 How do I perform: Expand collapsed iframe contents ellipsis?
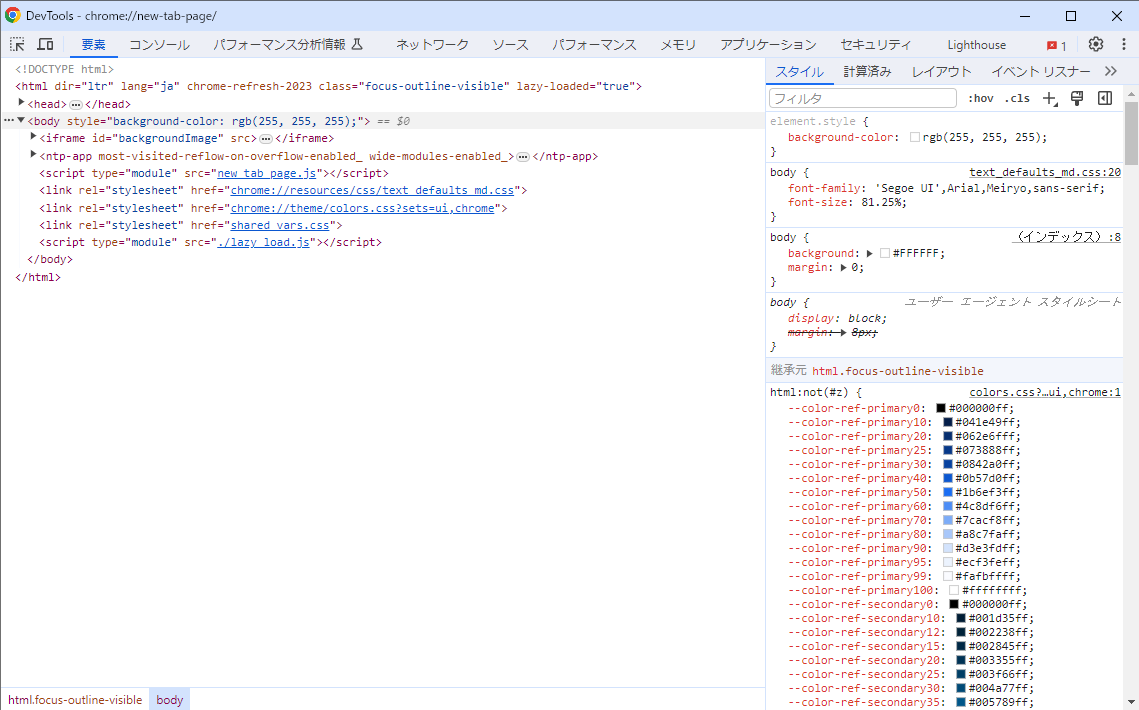click(266, 139)
